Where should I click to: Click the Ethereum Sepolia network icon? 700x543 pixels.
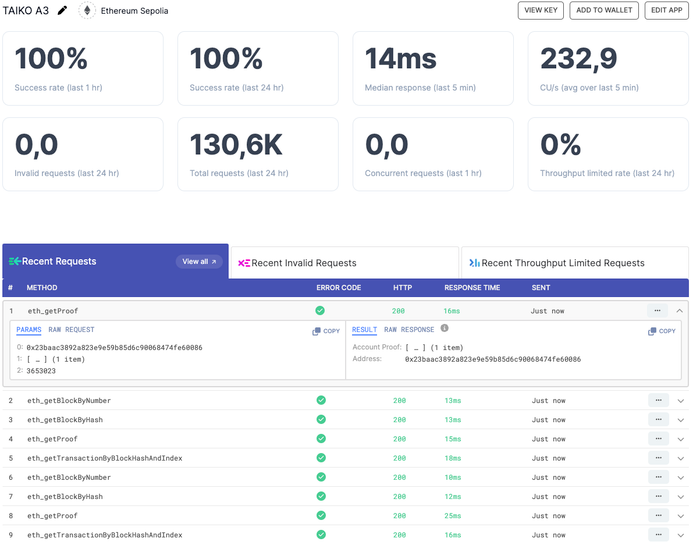pos(87,10)
